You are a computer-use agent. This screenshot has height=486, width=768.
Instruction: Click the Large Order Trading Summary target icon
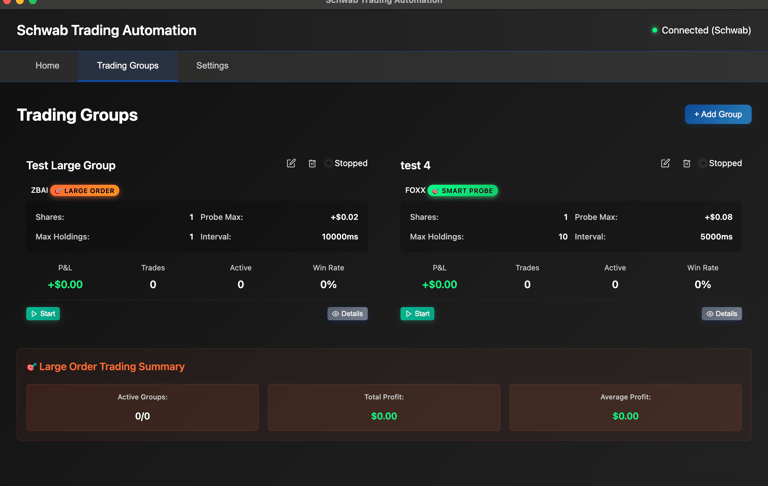[31, 367]
